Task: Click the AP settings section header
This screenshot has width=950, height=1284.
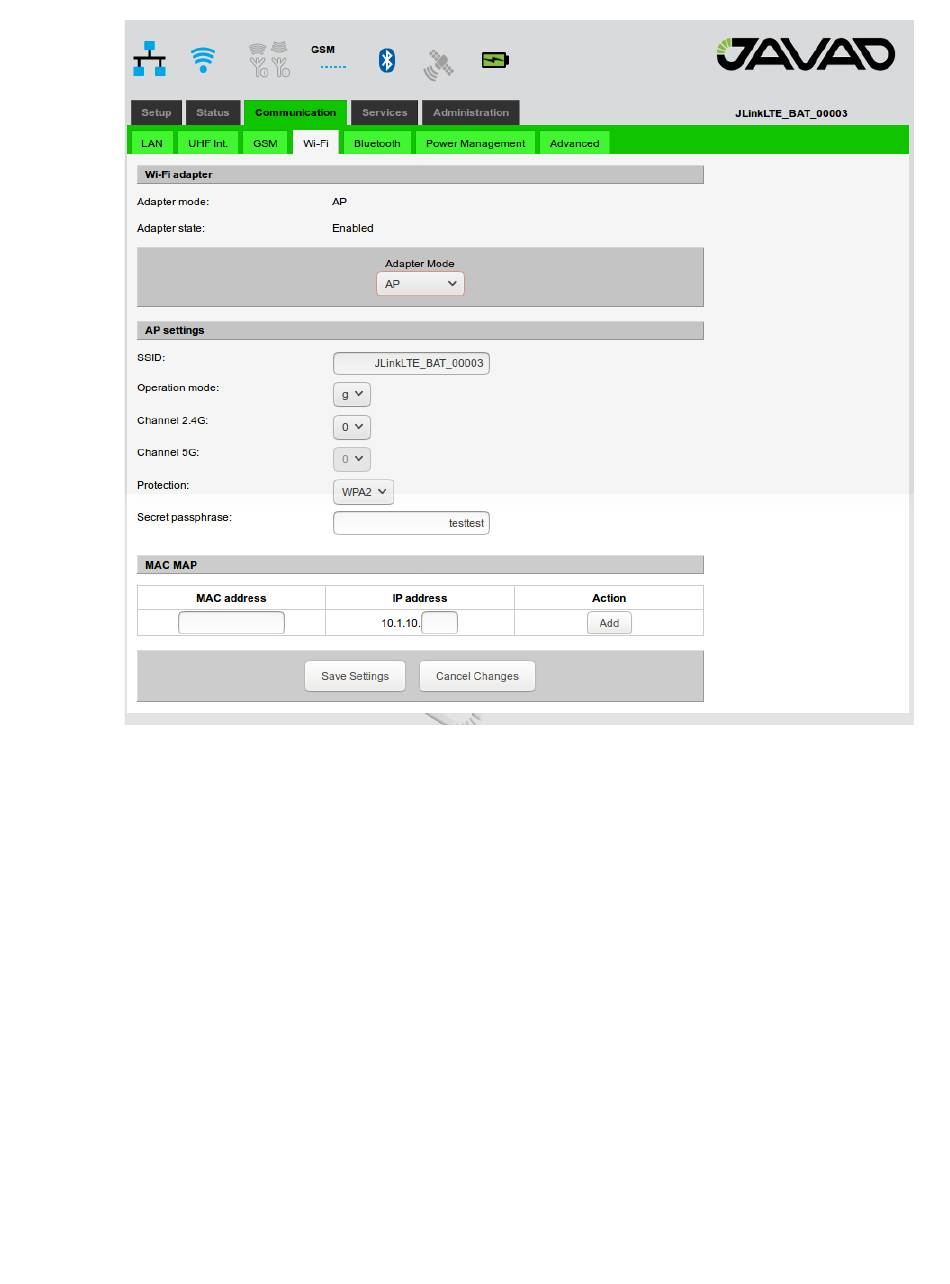Action: pos(420,330)
